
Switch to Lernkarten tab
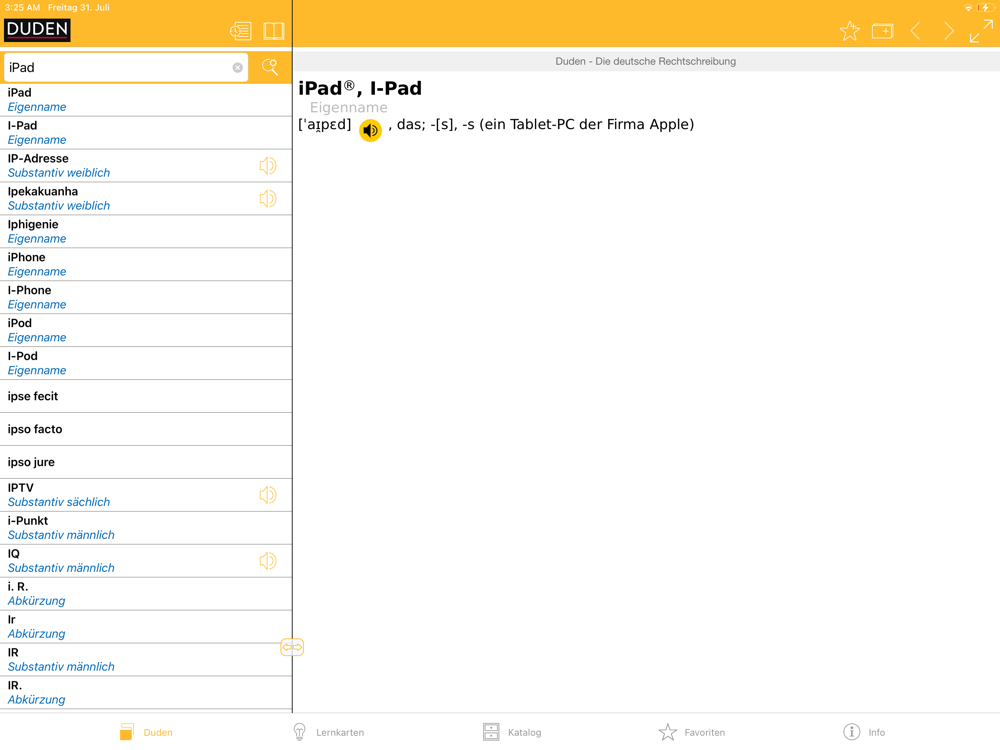(x=328, y=732)
